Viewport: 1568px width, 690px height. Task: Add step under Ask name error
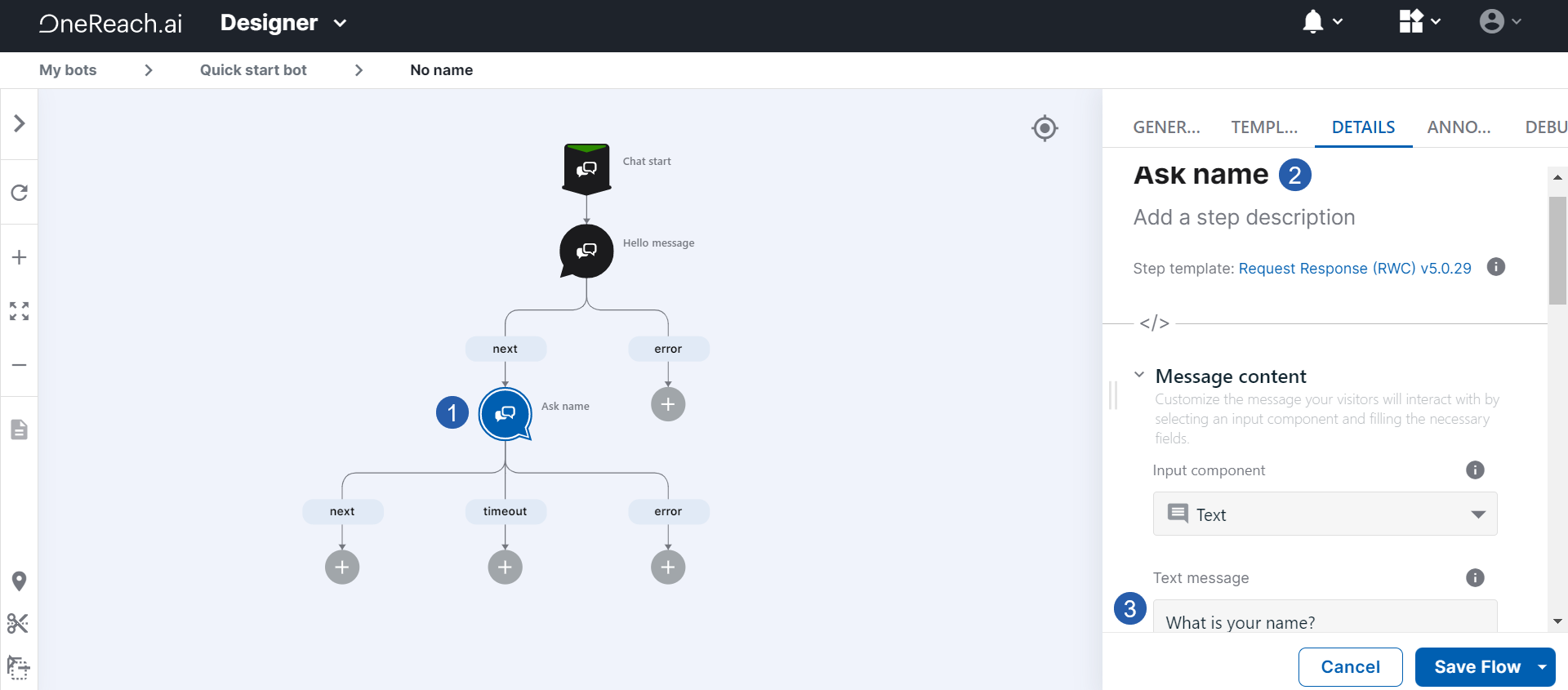pyautogui.click(x=668, y=567)
